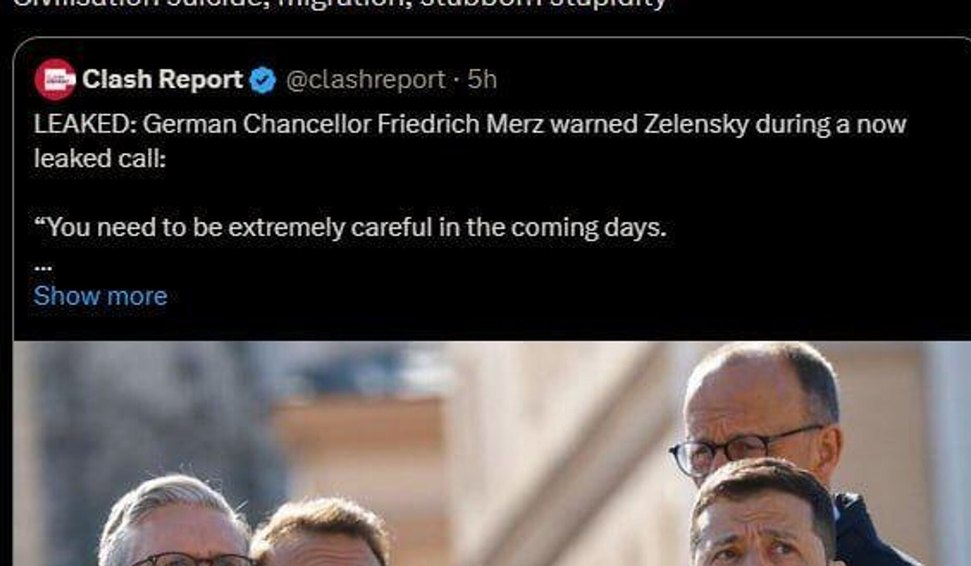
Task: Click the brown-haired man beside the gray-haired man
Action: pos(320,534)
